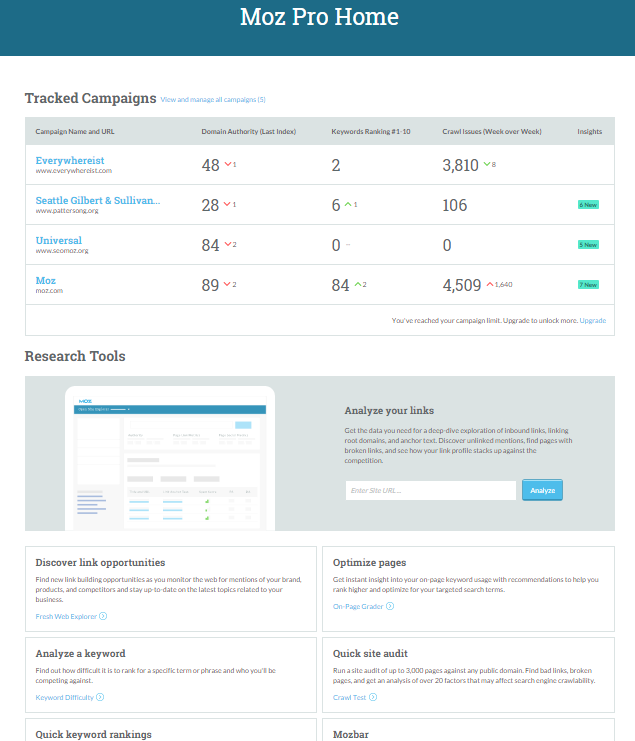Click the Moz logo in the tool preview
Screen dimensions: 635x741
(85, 399)
